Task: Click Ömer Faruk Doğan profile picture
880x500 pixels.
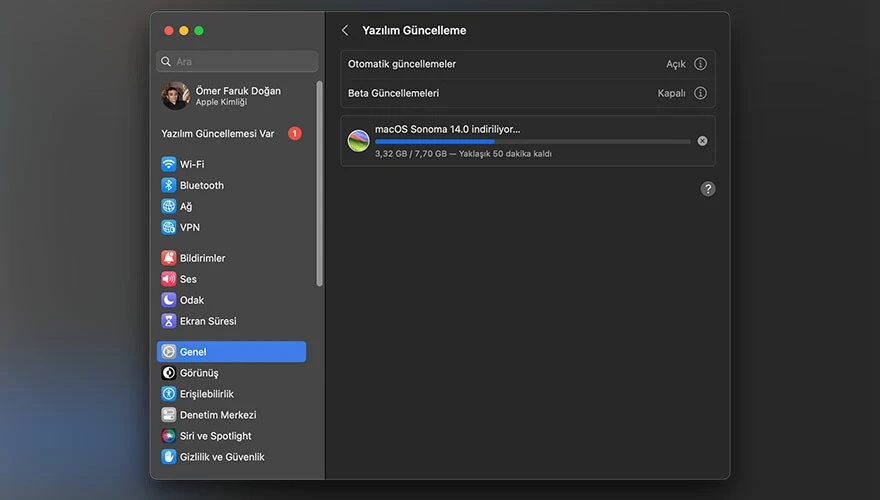Action: (x=176, y=96)
